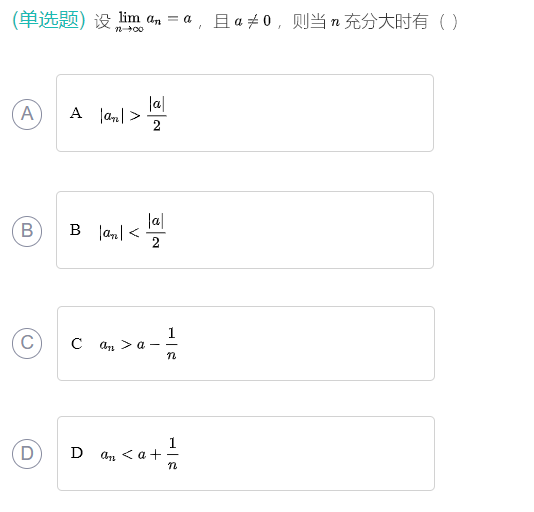This screenshot has width=534, height=512.
Task: Click the 1/n fraction in option C
Action: pyautogui.click(x=171, y=343)
